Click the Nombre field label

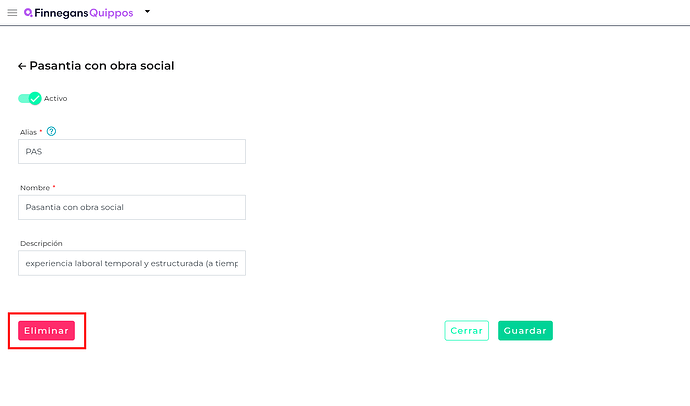tap(36, 187)
